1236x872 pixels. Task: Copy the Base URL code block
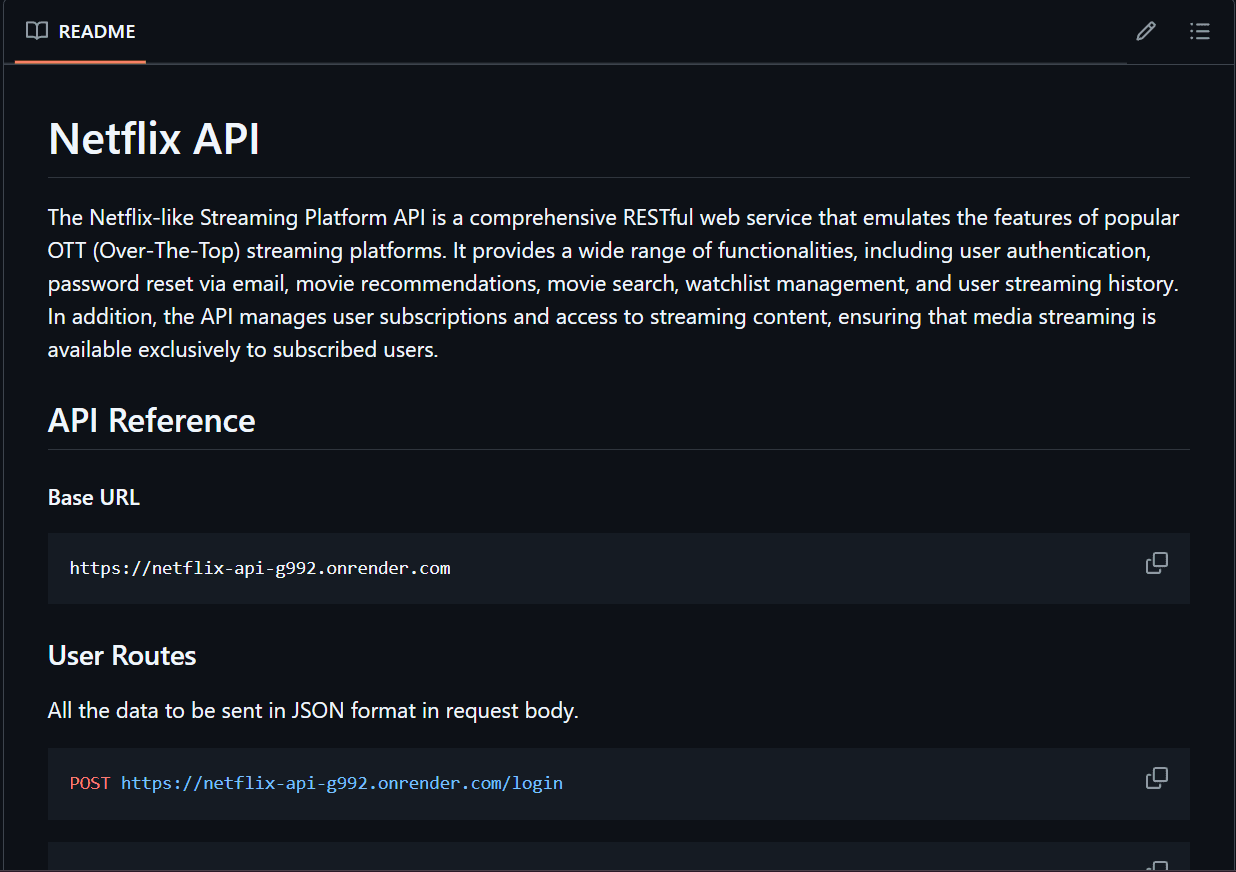click(1157, 563)
